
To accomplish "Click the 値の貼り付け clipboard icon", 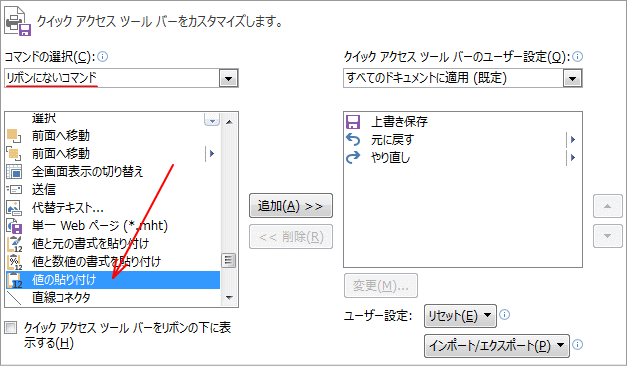I will point(14,280).
